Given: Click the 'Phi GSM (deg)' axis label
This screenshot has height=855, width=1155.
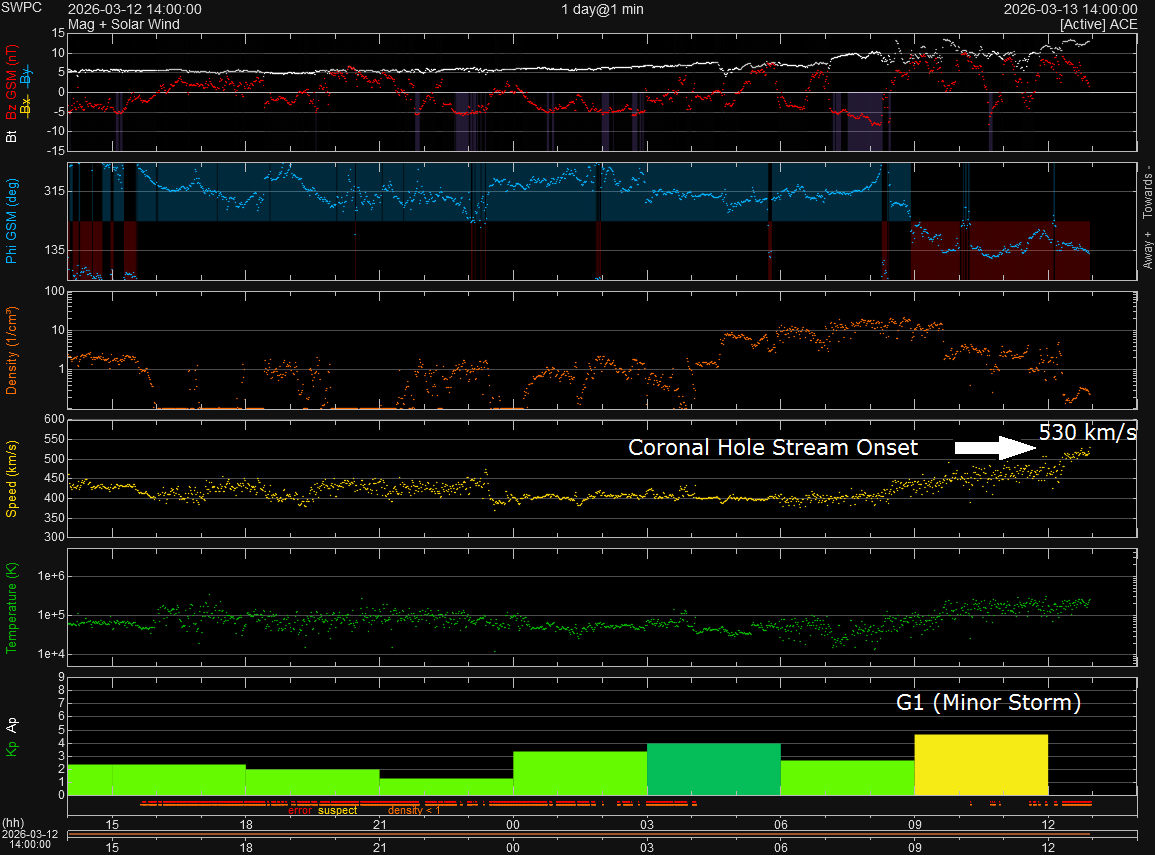Looking at the screenshot, I should click(11, 221).
